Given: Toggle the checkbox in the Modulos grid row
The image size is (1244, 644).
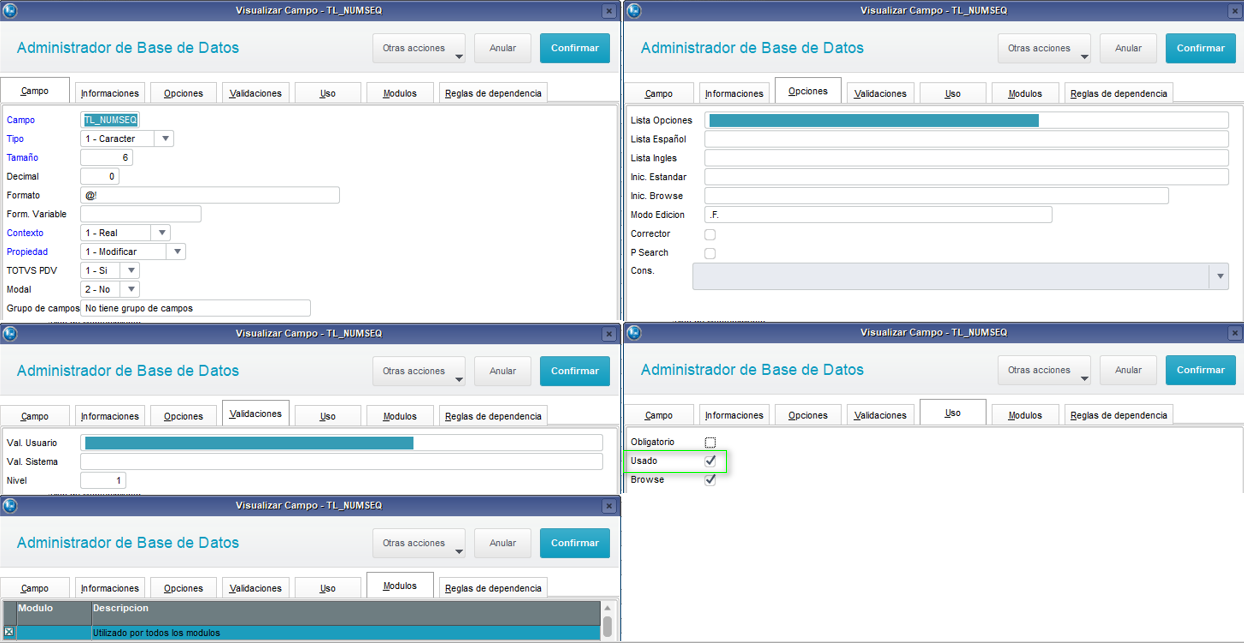Looking at the screenshot, I should 9,632.
